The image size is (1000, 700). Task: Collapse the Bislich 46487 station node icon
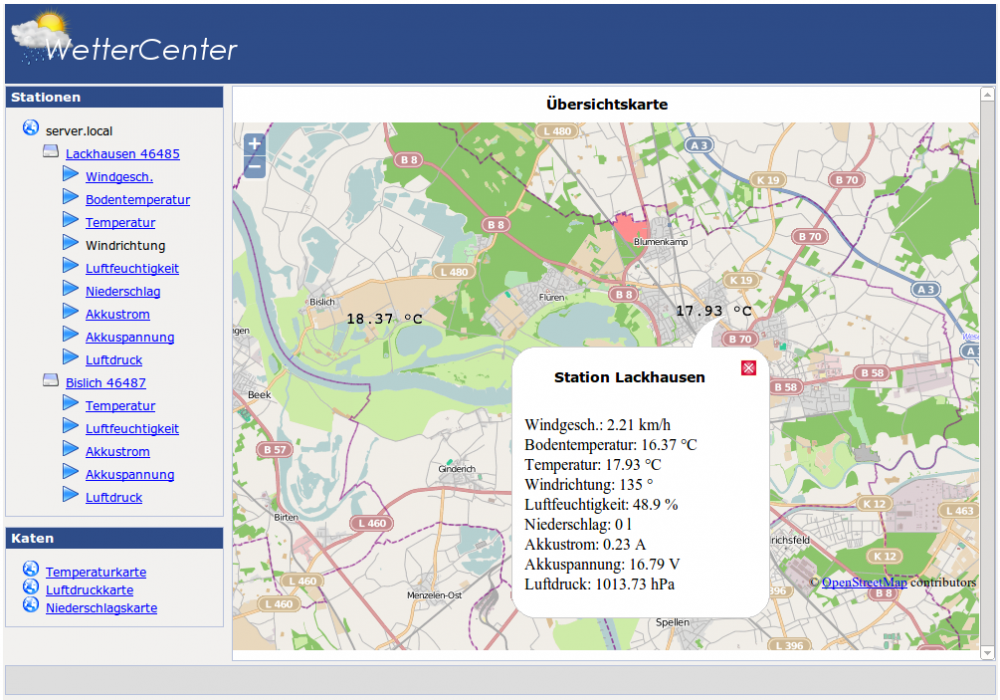click(50, 380)
